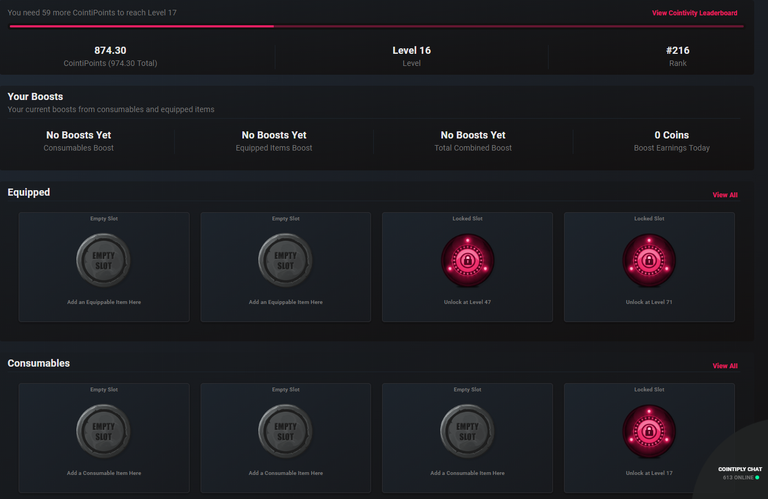Click the second Consumables empty slot icon
The width and height of the screenshot is (768, 499).
point(285,432)
